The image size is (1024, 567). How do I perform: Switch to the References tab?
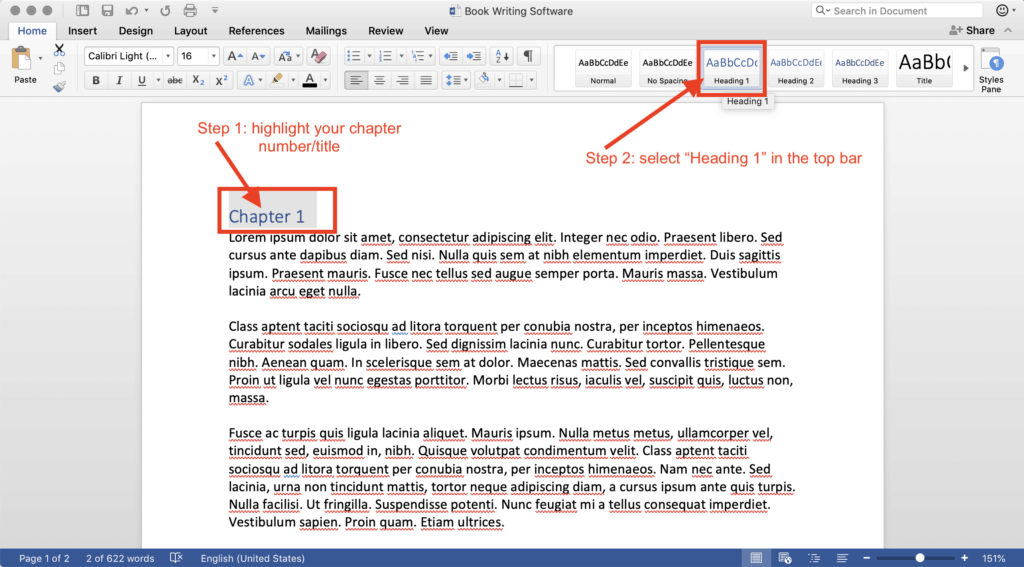tap(257, 31)
